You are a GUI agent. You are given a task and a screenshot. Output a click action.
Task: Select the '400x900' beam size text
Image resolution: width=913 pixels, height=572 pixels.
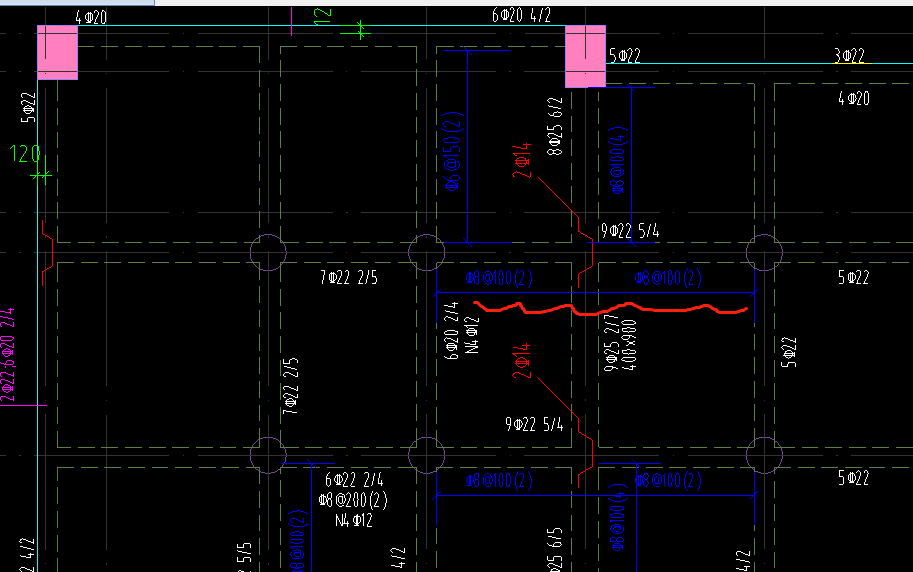pos(629,345)
